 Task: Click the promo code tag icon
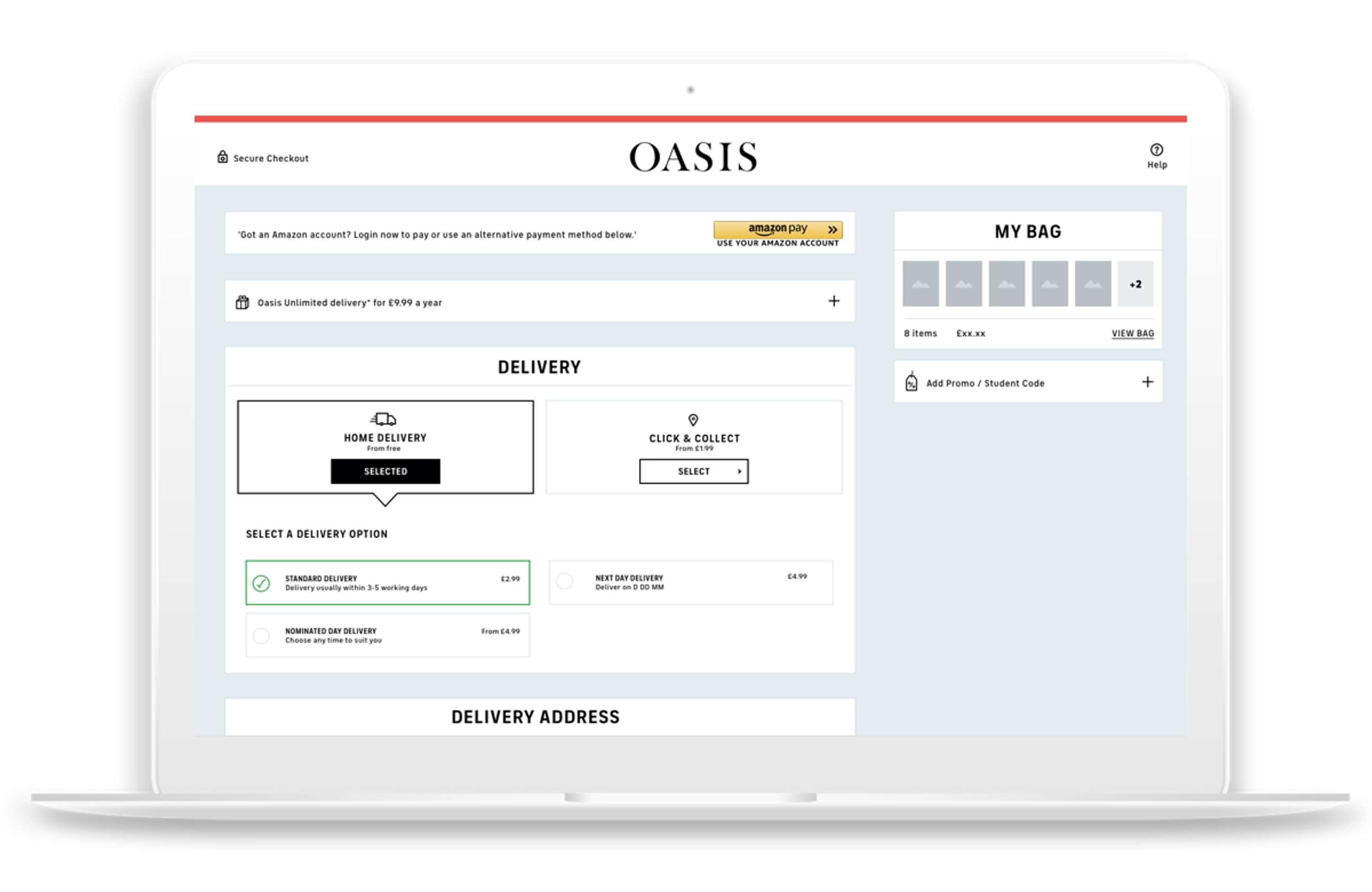911,382
